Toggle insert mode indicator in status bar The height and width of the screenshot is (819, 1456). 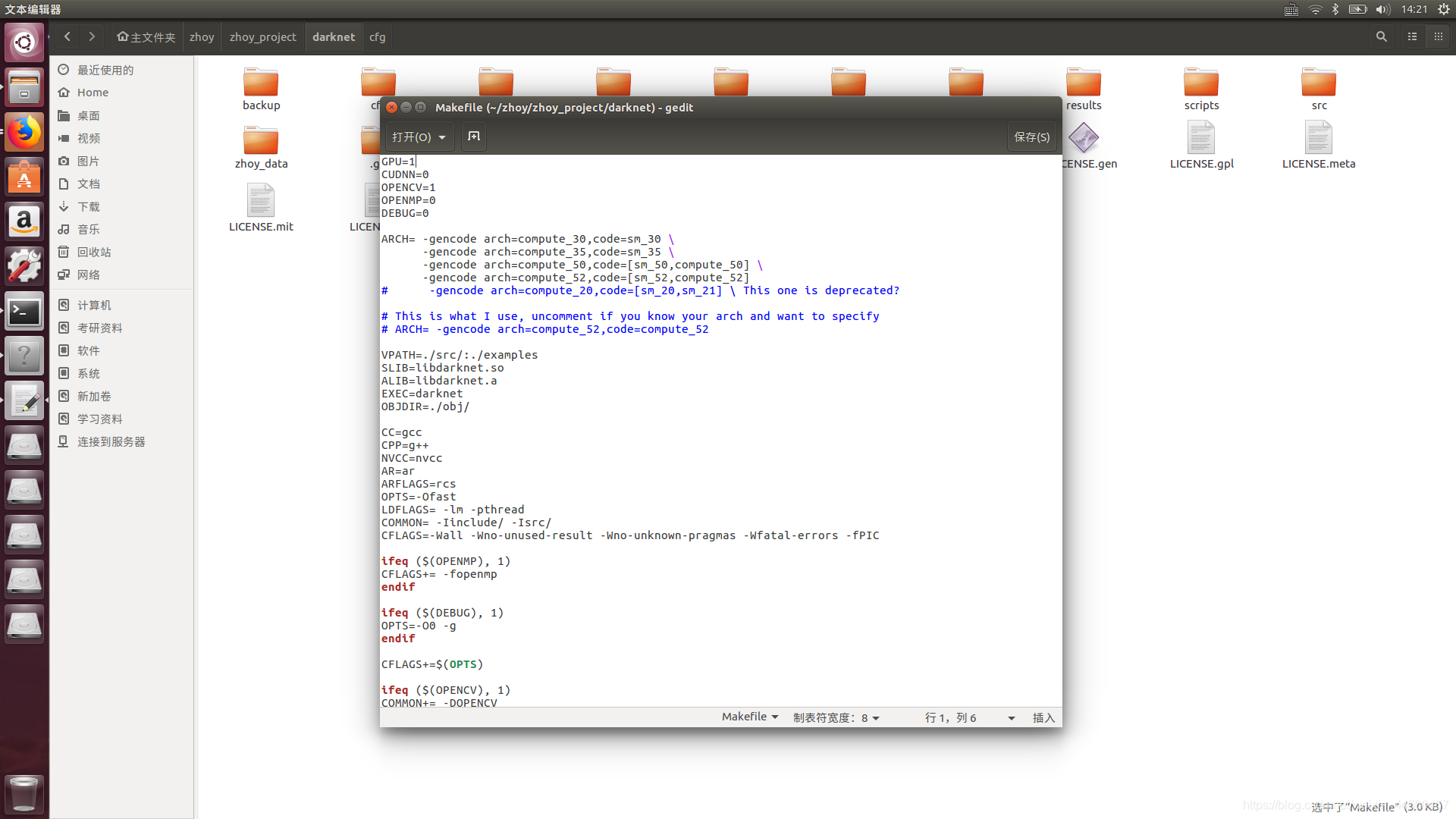point(1043,717)
